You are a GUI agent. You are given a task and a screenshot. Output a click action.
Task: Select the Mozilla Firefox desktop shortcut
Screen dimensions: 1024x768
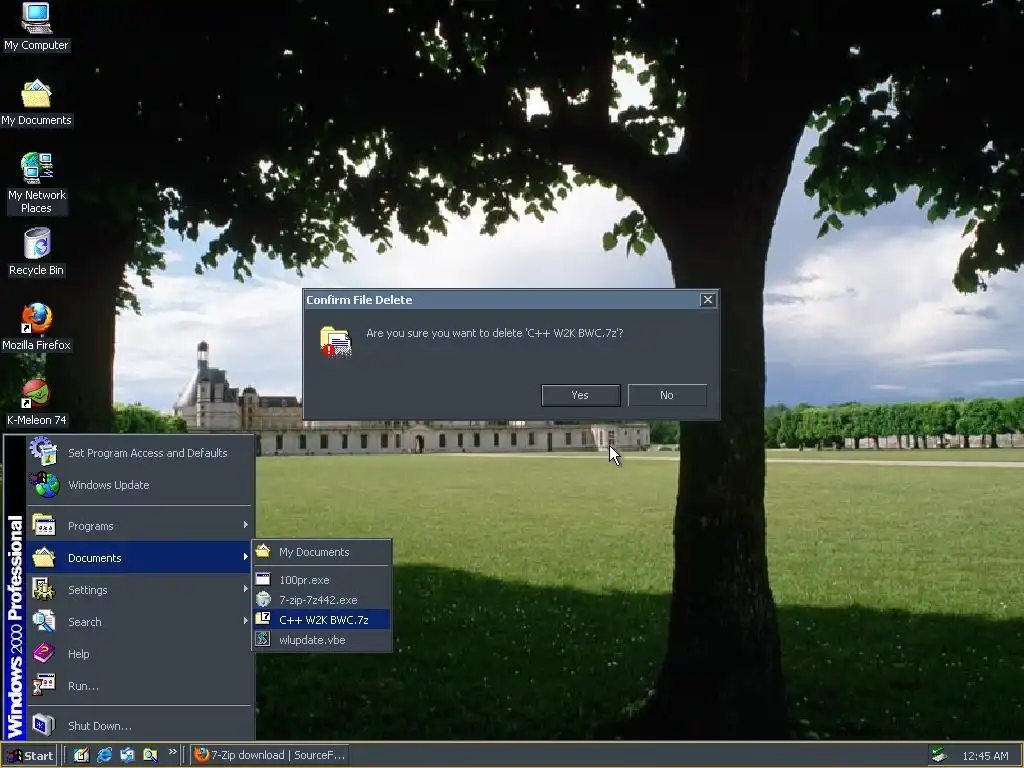pyautogui.click(x=36, y=327)
